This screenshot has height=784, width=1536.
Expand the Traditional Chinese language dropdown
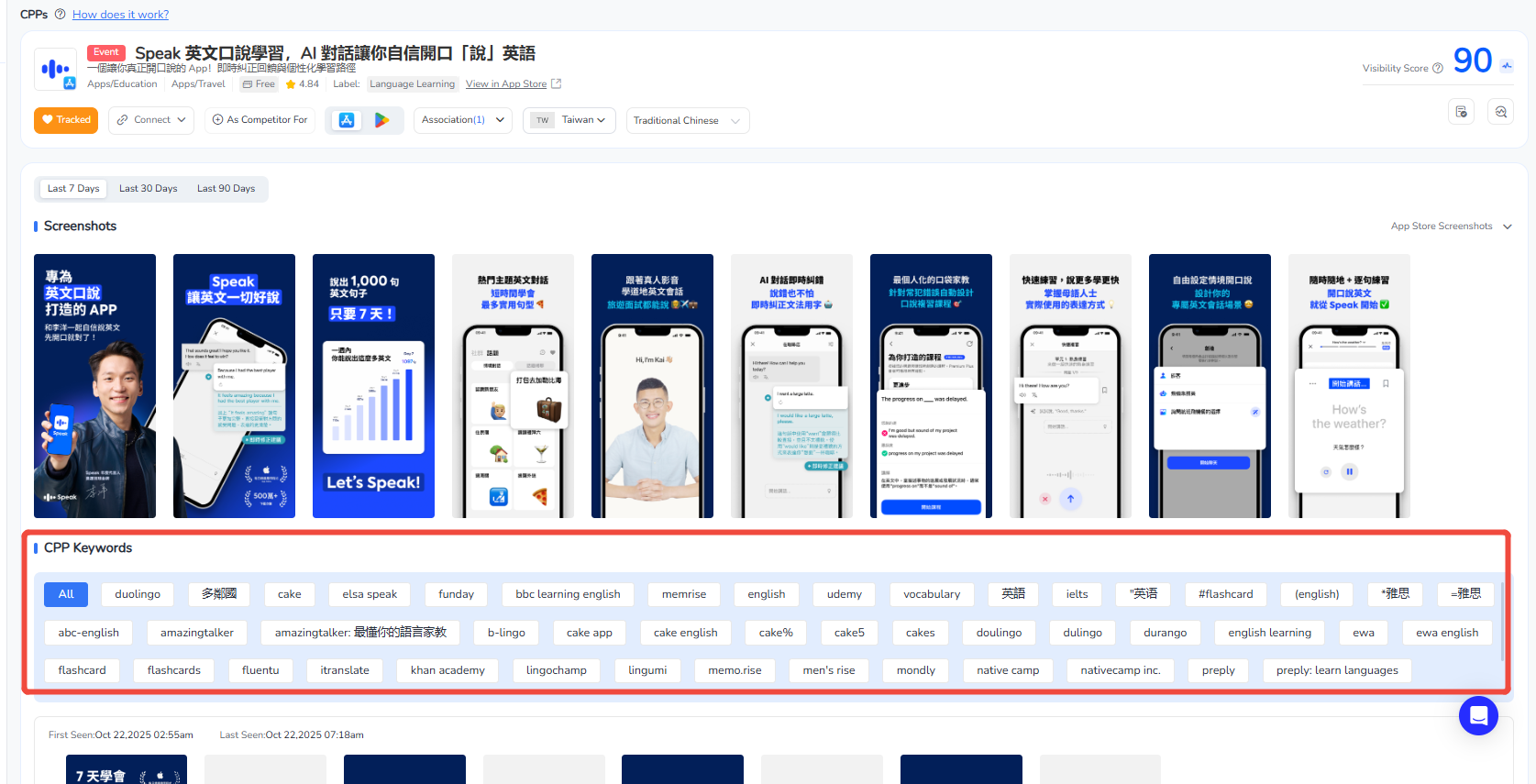(x=687, y=121)
